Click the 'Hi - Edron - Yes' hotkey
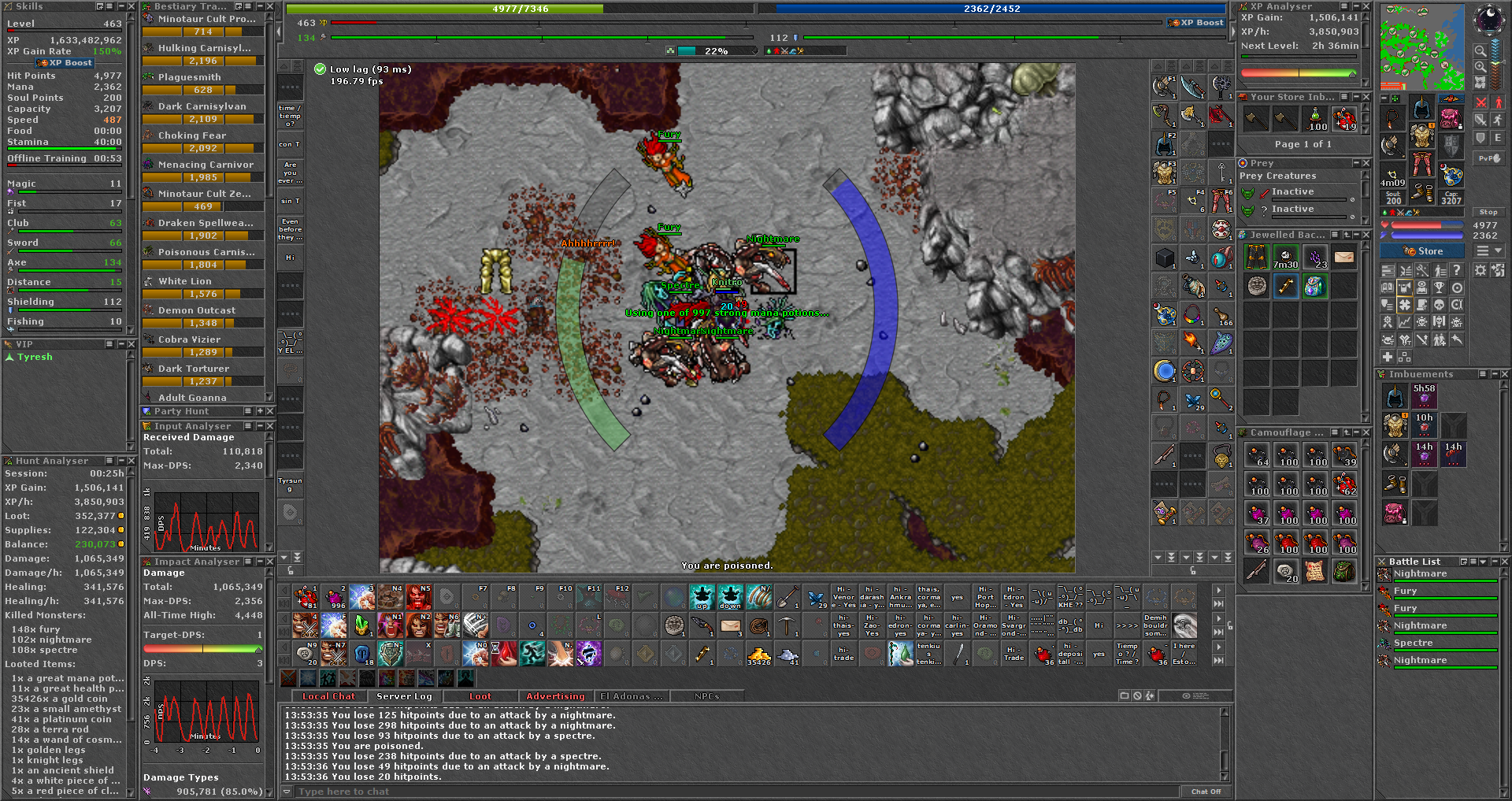 point(1014,598)
